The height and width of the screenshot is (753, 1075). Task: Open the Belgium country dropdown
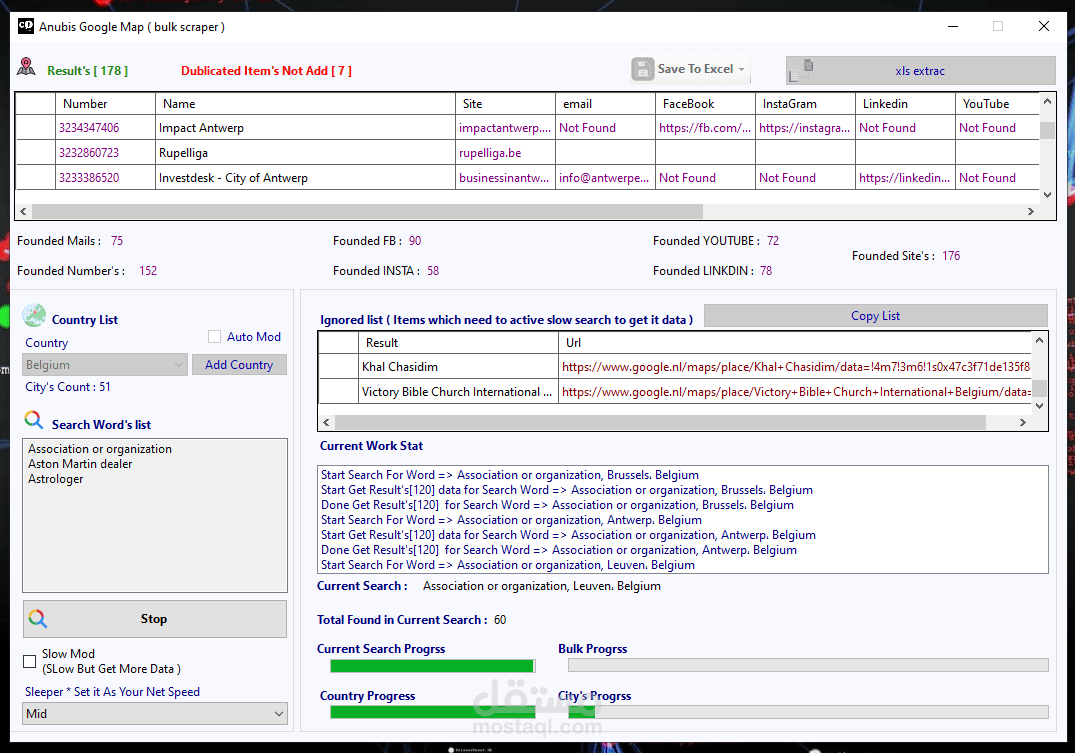(105, 365)
